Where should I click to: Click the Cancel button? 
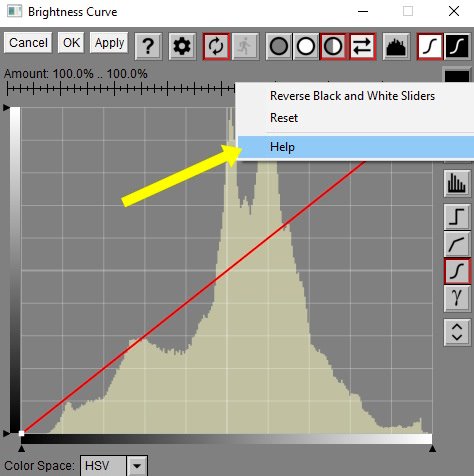point(28,43)
